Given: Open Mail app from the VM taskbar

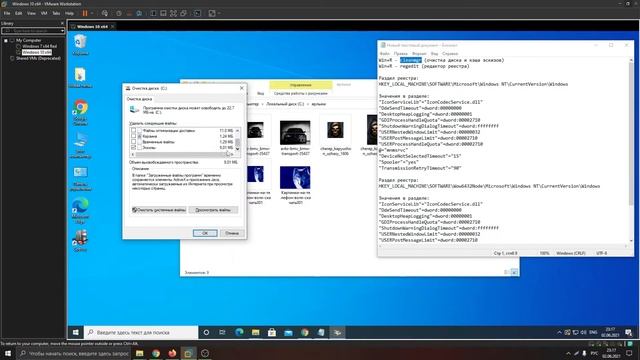Looking at the screenshot, I should coord(288,333).
